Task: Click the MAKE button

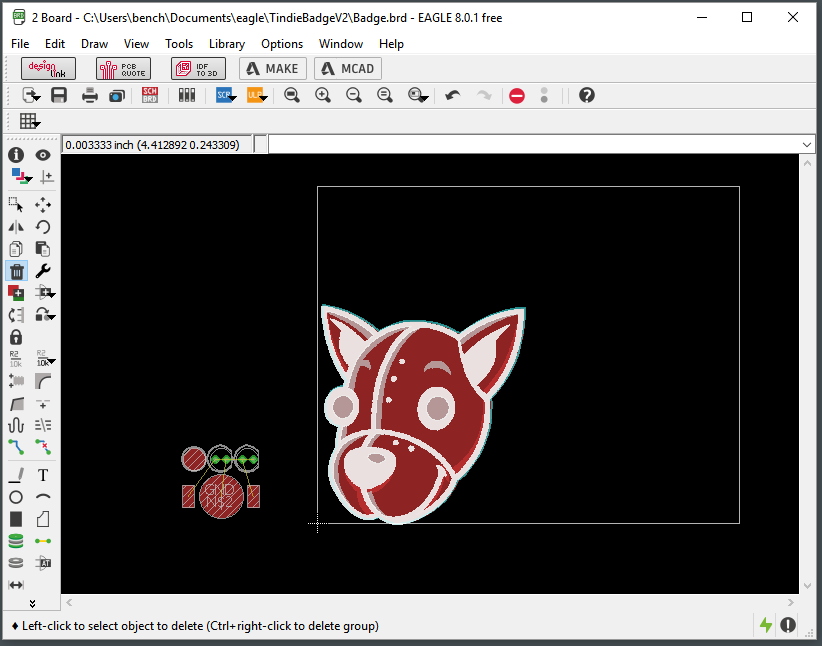Action: tap(272, 69)
